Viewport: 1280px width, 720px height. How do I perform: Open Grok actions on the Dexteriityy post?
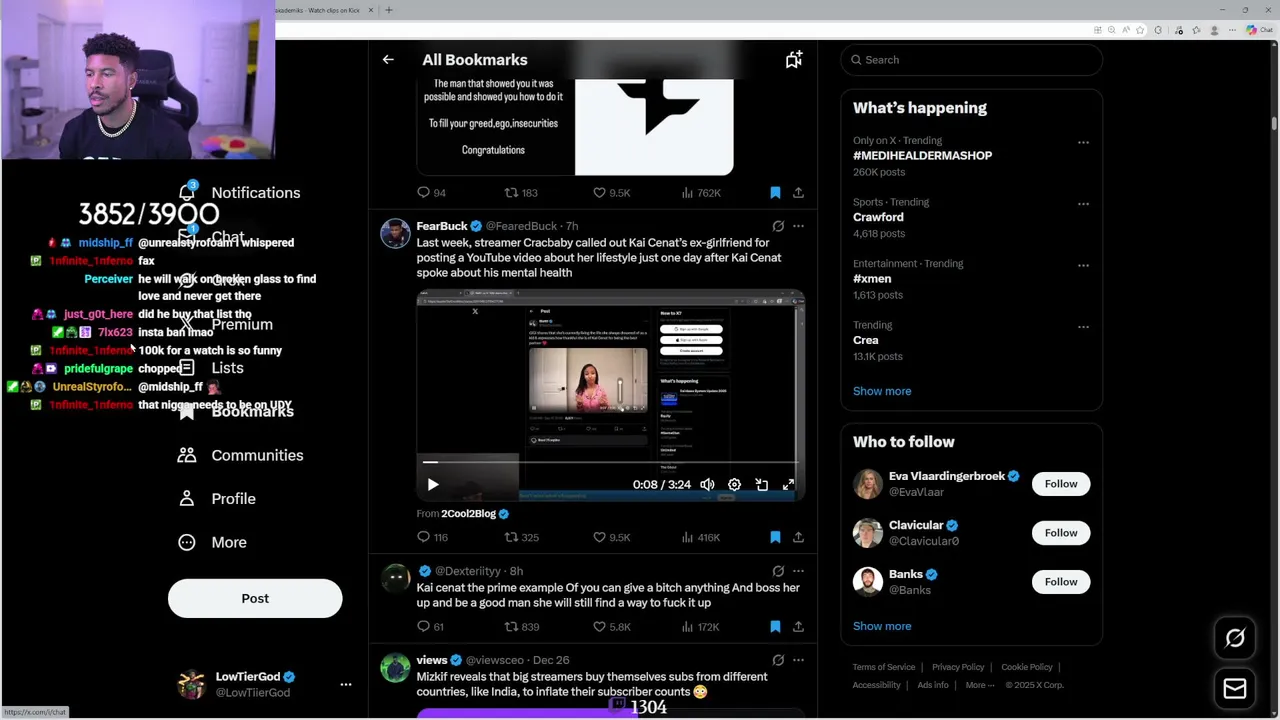[778, 571]
